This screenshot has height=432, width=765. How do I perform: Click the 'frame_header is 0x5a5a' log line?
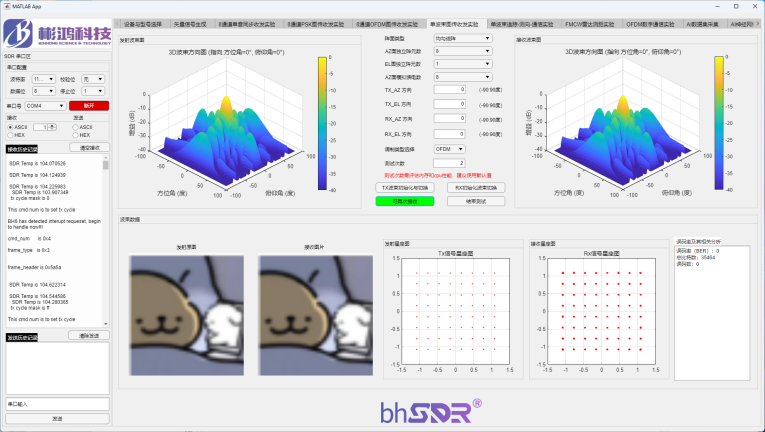(35, 267)
